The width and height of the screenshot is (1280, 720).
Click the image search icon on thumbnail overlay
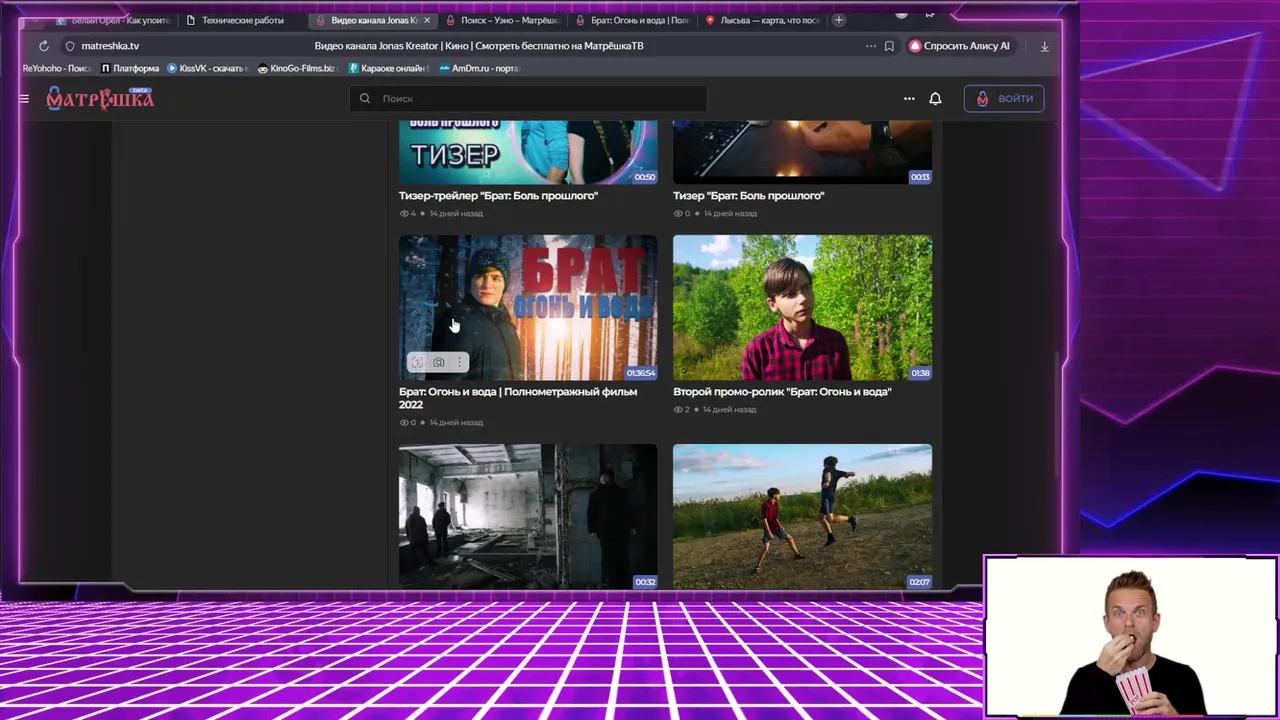[x=439, y=362]
